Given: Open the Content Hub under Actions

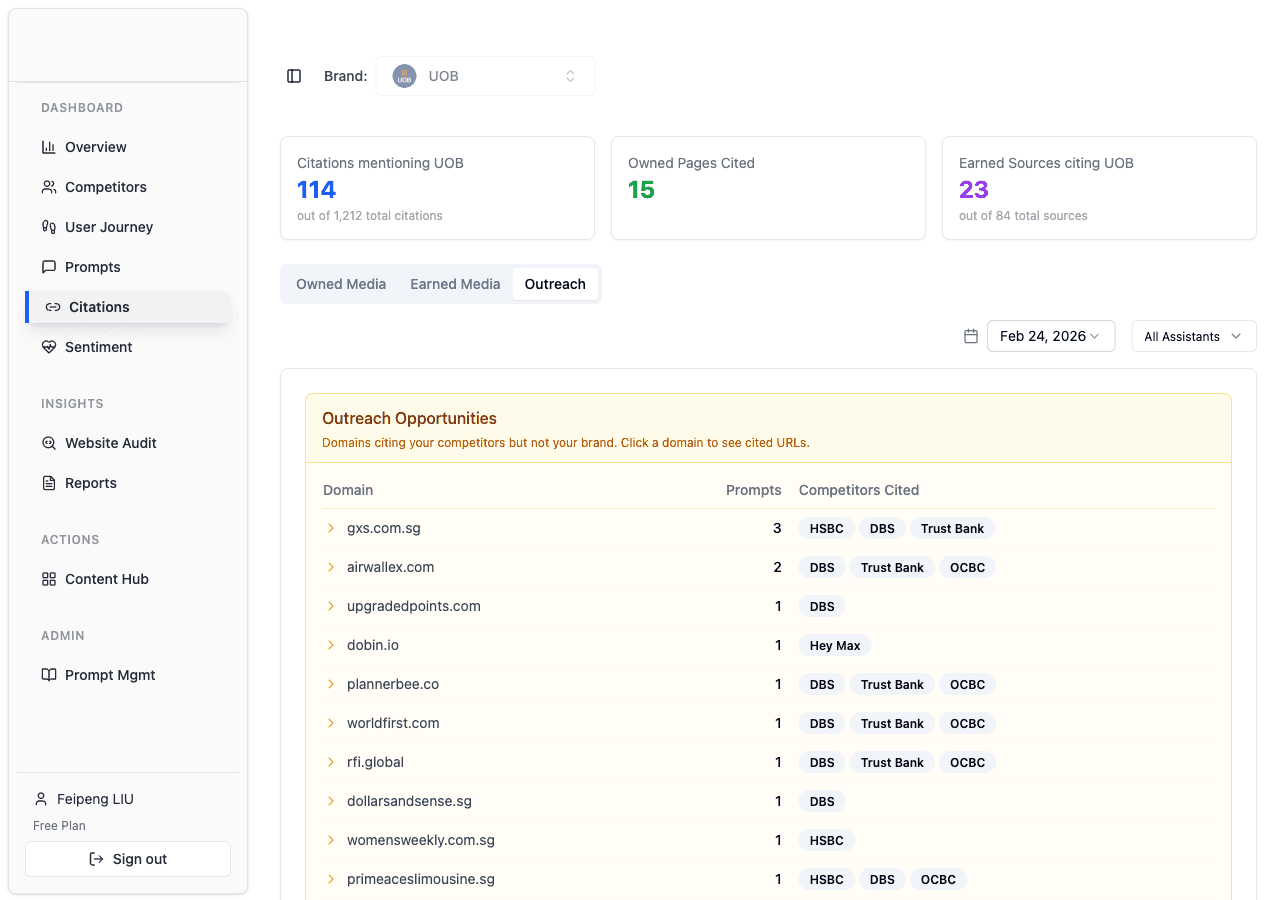Looking at the screenshot, I should tap(105, 579).
